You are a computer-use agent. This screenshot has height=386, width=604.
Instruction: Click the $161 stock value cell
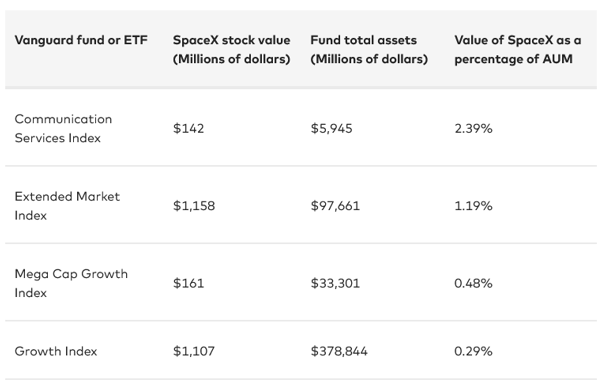pyautogui.click(x=188, y=283)
